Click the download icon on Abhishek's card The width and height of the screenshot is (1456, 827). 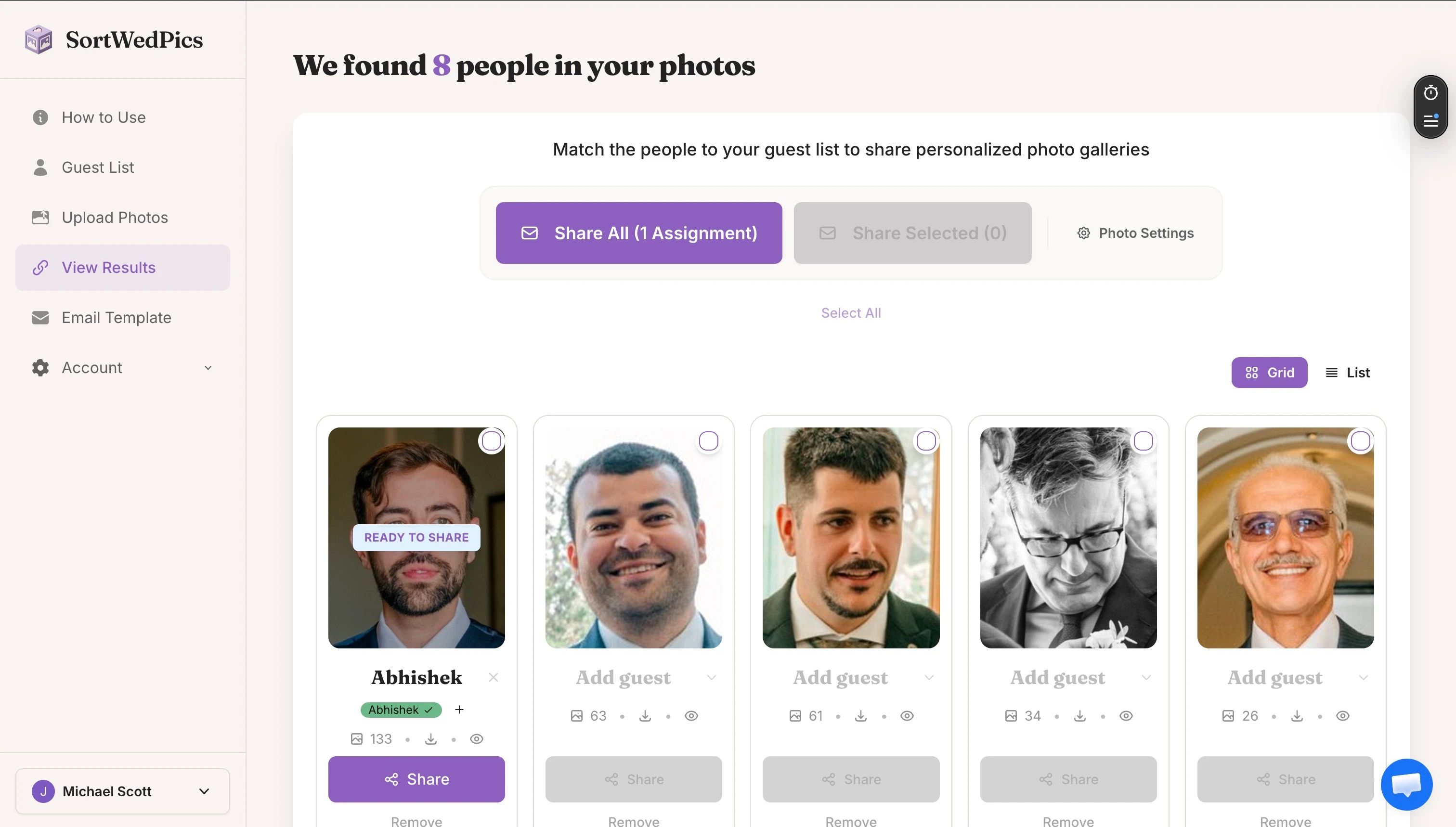[430, 739]
